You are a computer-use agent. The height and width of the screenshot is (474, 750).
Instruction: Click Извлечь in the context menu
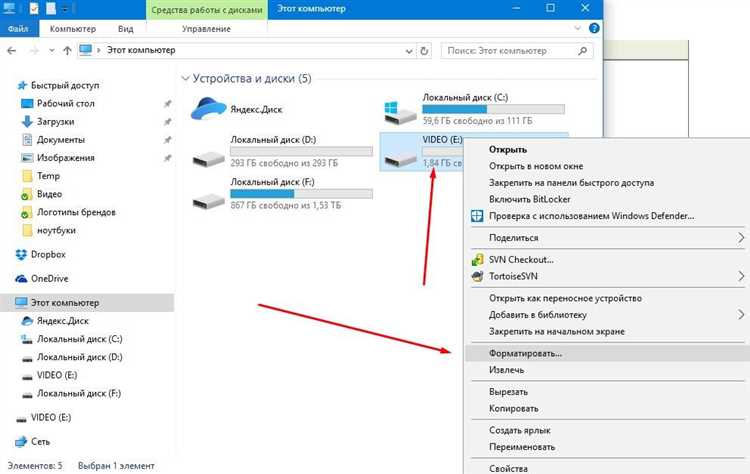pyautogui.click(x=506, y=370)
